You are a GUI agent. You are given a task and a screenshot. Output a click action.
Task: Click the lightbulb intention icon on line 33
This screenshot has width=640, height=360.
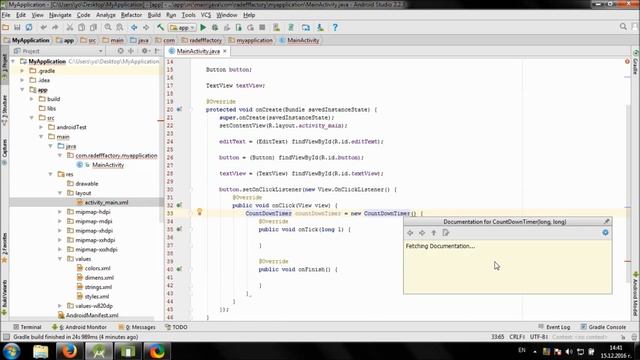[x=200, y=212]
